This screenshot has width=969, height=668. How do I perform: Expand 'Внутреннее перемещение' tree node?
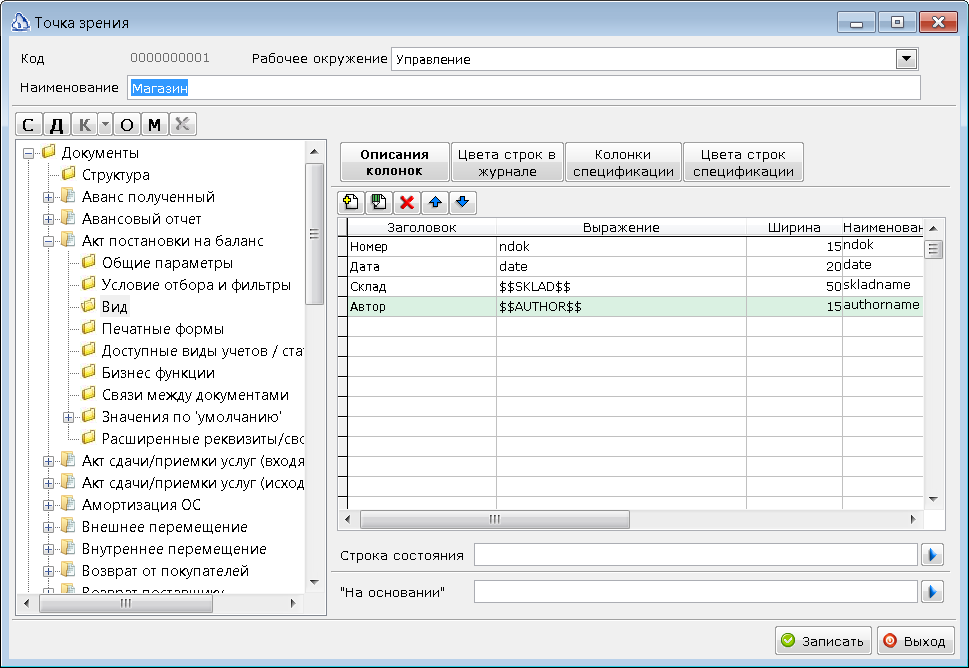pyautogui.click(x=48, y=549)
